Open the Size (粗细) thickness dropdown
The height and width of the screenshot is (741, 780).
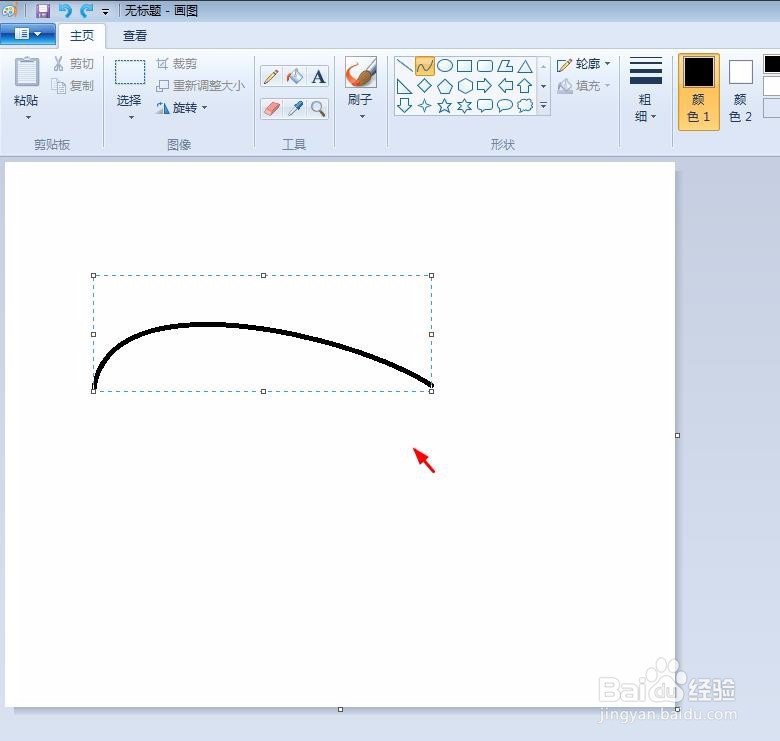click(x=646, y=91)
